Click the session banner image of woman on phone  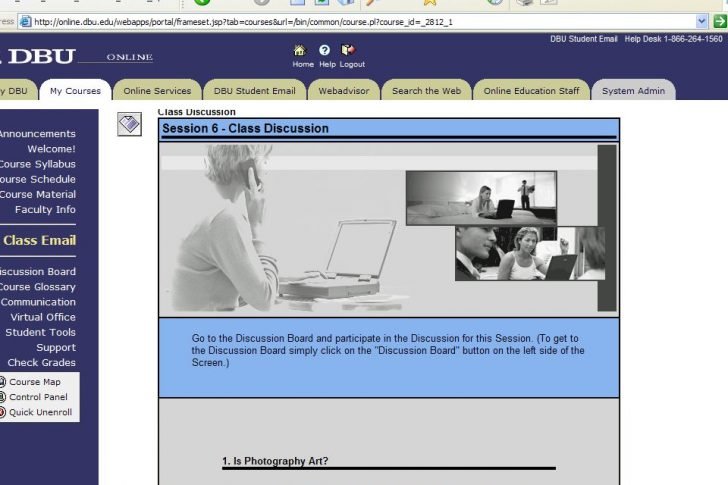click(280, 228)
